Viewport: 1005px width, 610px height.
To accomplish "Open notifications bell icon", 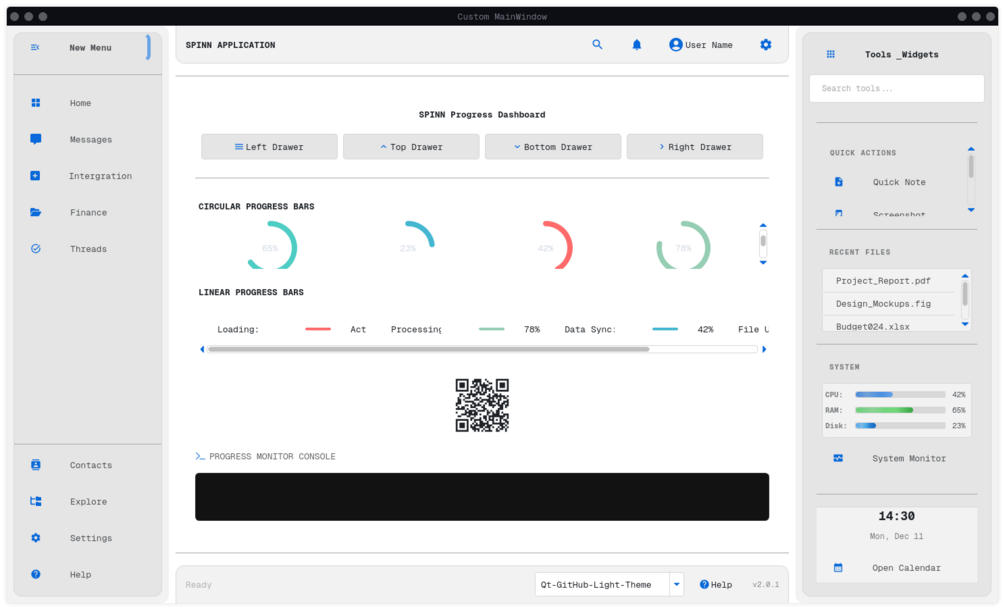I will (x=636, y=45).
